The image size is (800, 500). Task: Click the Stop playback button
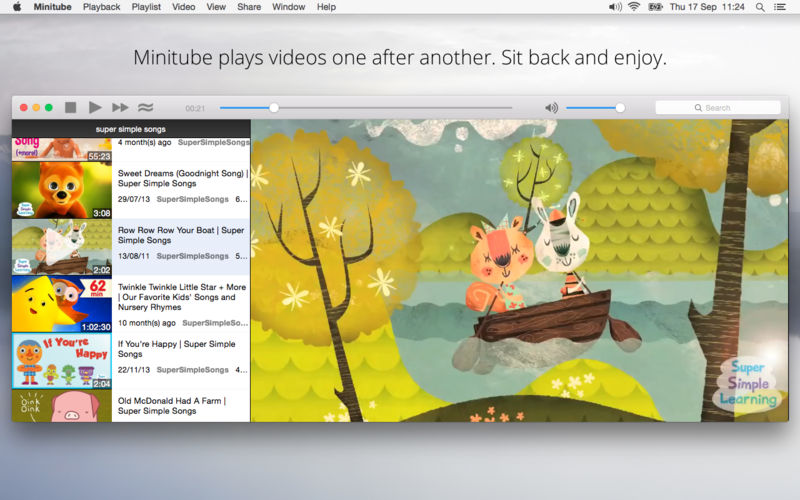coord(70,107)
